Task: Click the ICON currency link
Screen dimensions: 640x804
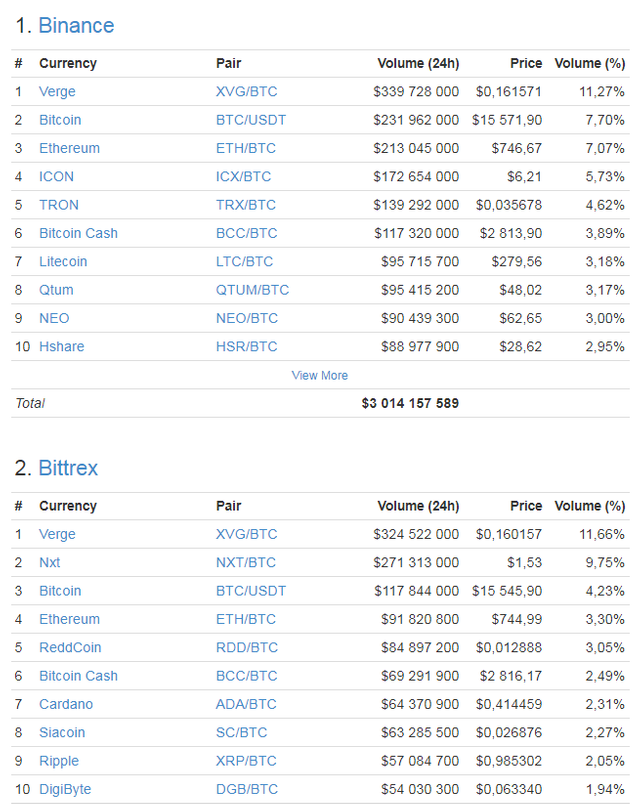Action: click(x=56, y=176)
